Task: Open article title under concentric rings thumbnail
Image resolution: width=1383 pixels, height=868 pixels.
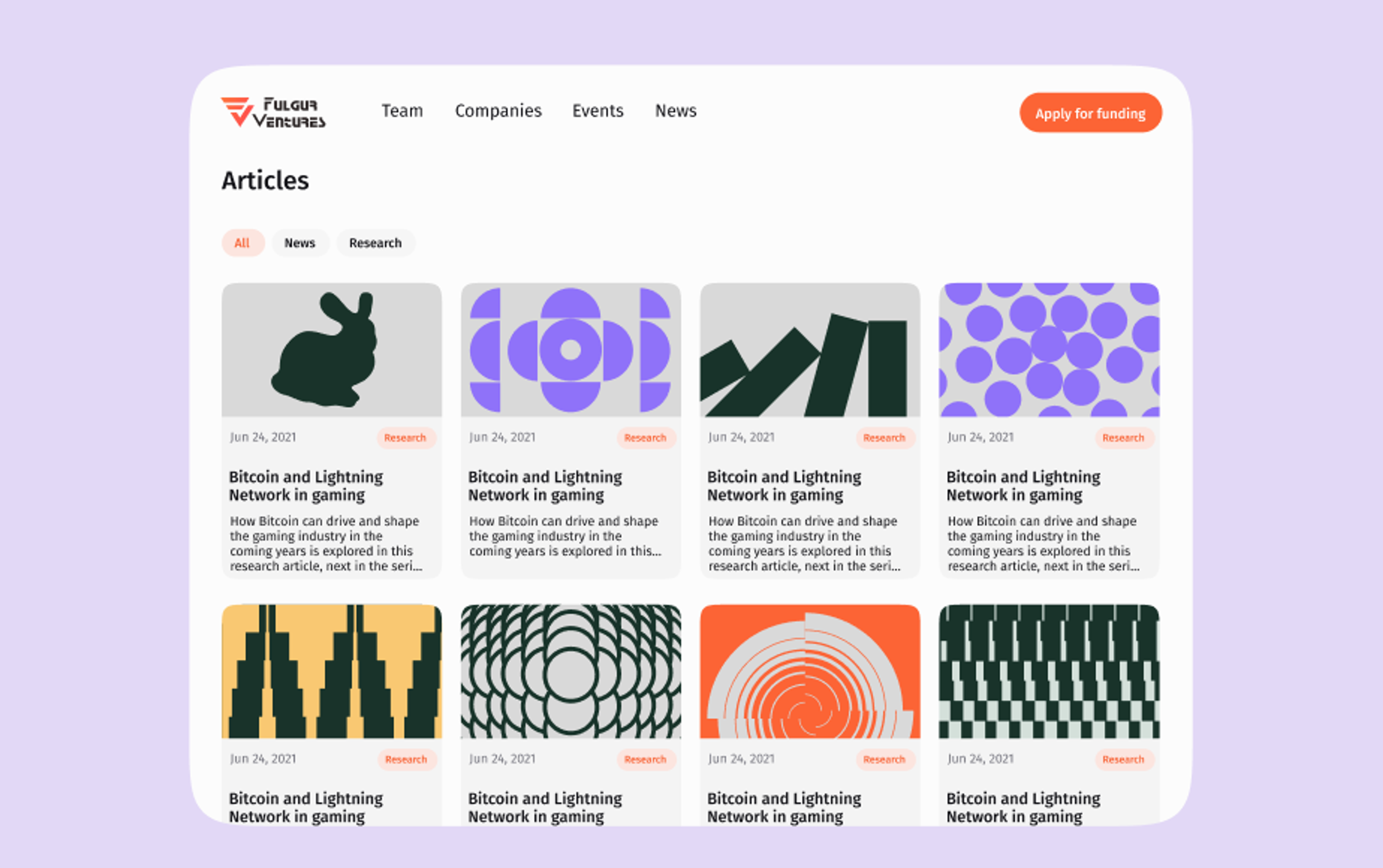Action: click(545, 808)
